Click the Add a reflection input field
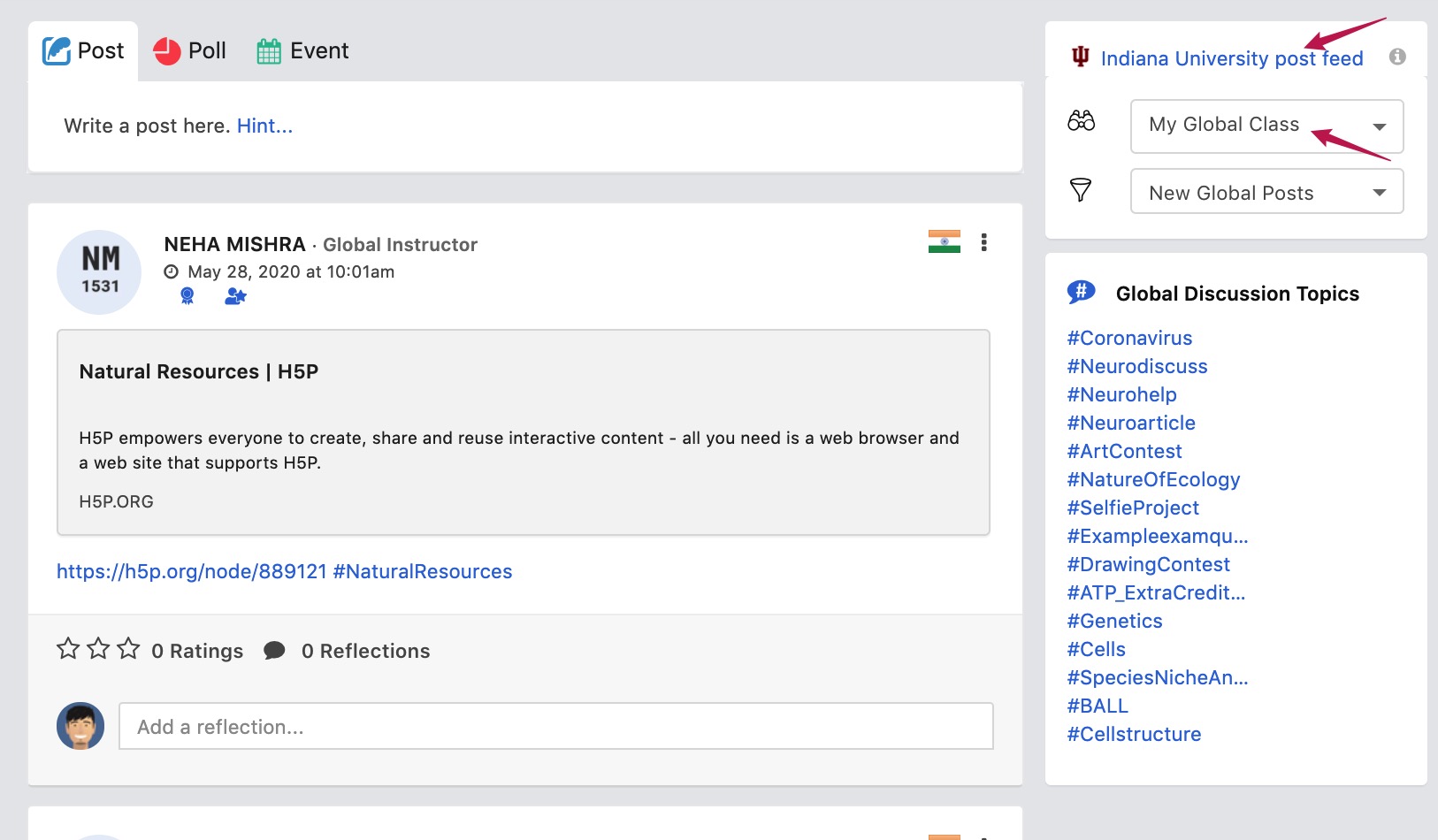This screenshot has height=840, width=1438. [556, 726]
